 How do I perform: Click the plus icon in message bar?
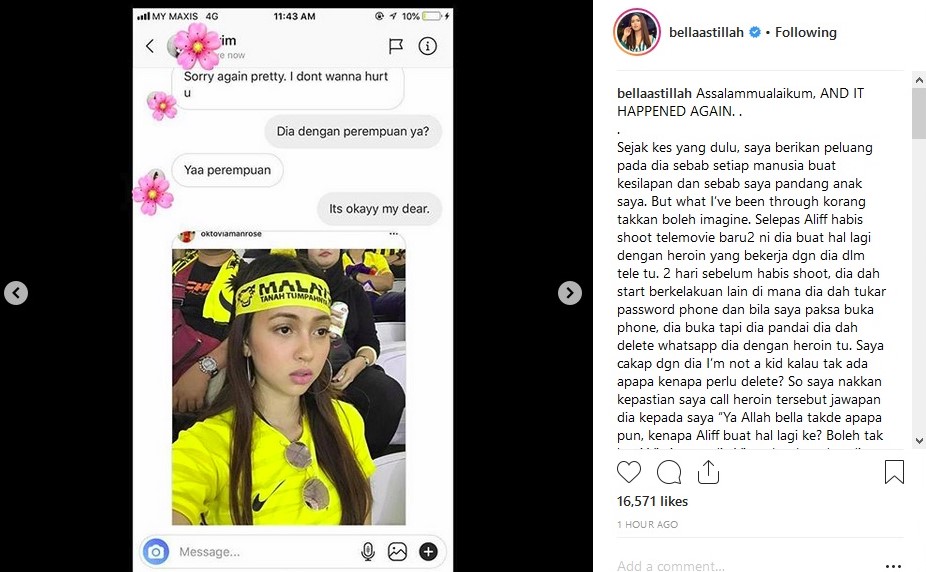click(x=428, y=551)
